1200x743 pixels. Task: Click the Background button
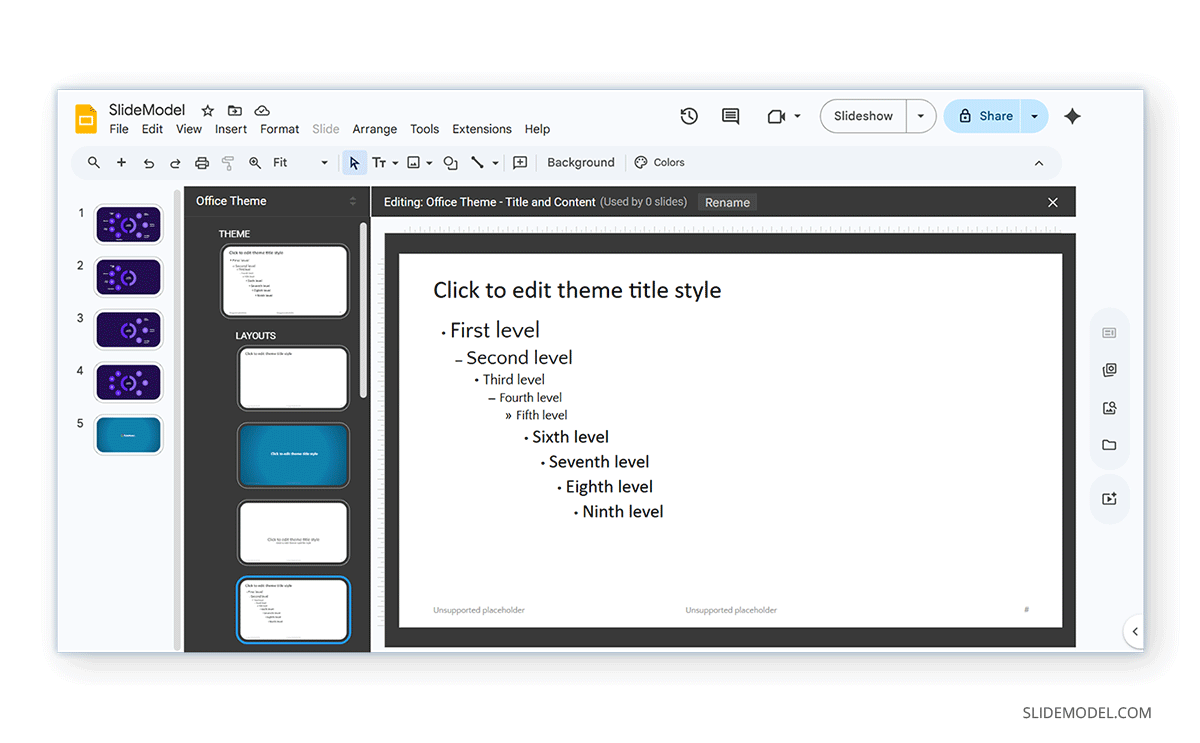coord(581,163)
